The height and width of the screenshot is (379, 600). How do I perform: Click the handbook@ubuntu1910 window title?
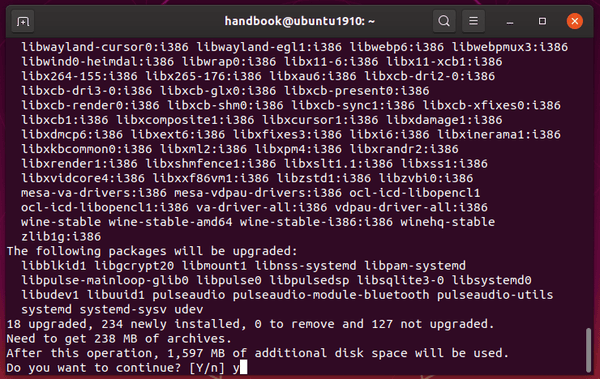tap(300, 21)
